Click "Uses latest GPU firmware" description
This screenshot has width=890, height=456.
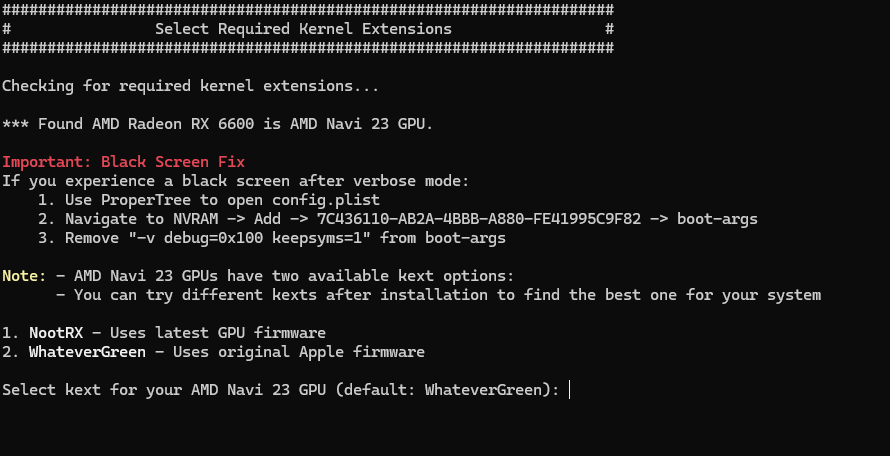217,332
